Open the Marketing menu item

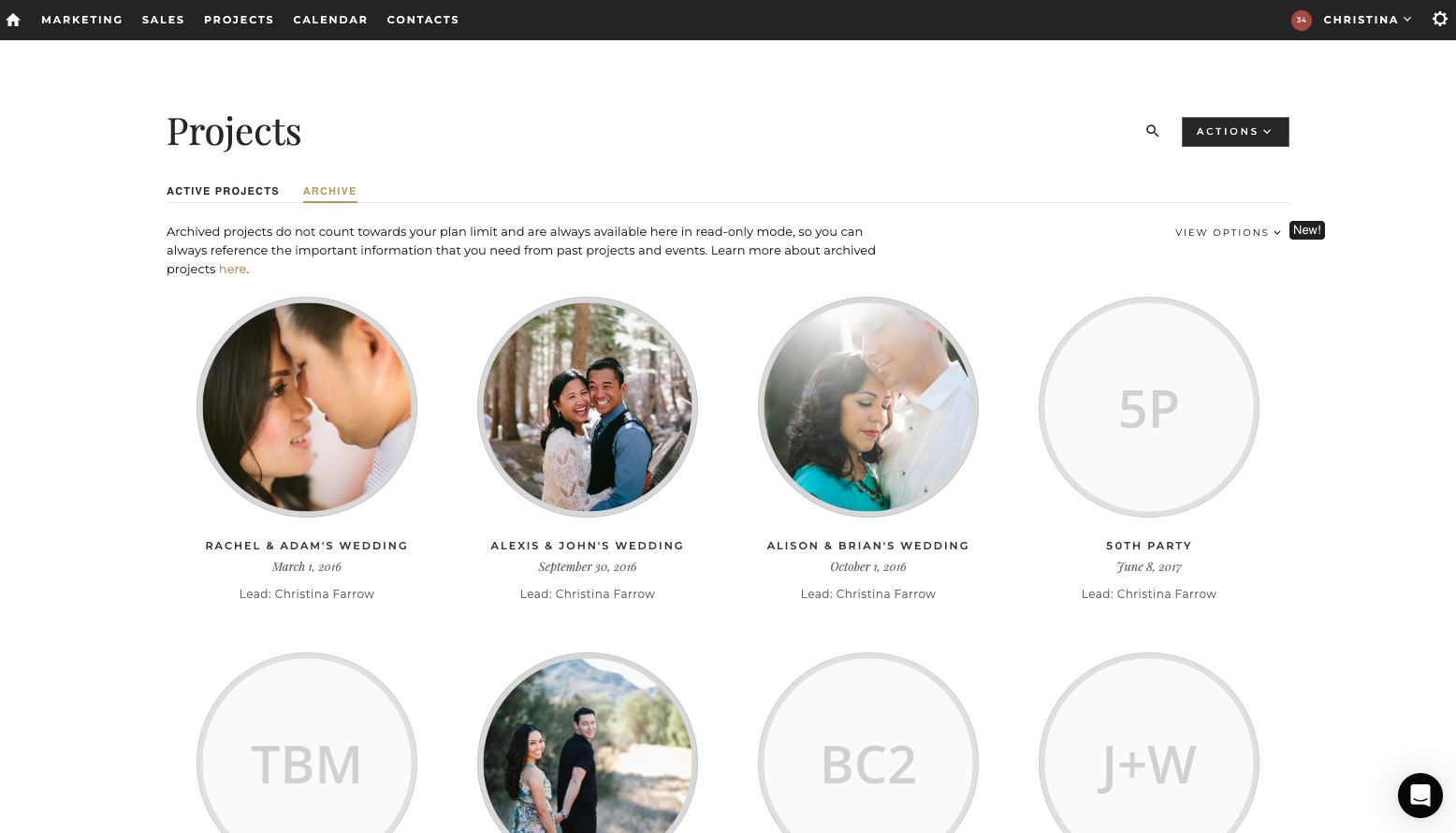click(82, 20)
